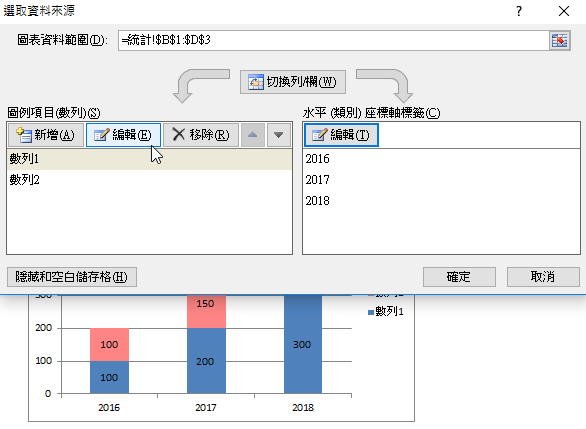Move series up with the up arrow
The width and height of the screenshot is (586, 429).
(x=253, y=135)
